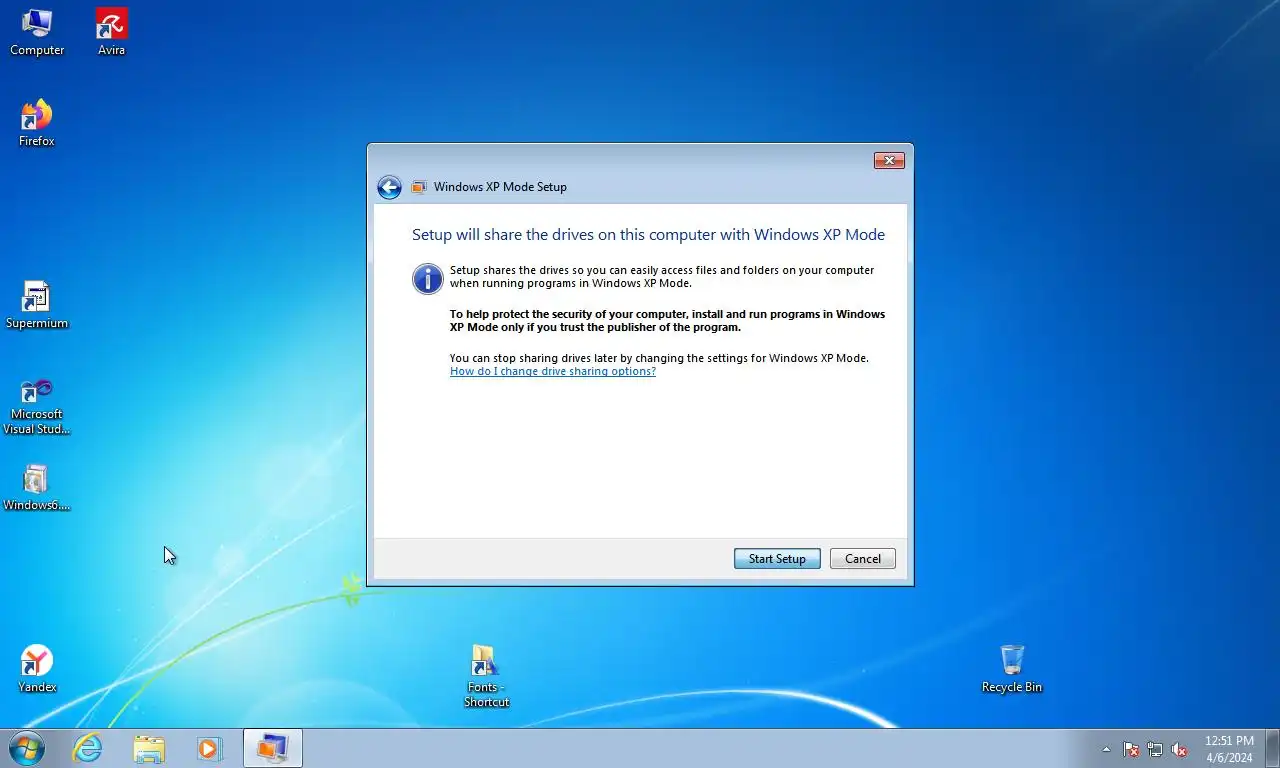Cancel the Windows XP Mode Setup
The height and width of the screenshot is (768, 1280).
coord(862,559)
